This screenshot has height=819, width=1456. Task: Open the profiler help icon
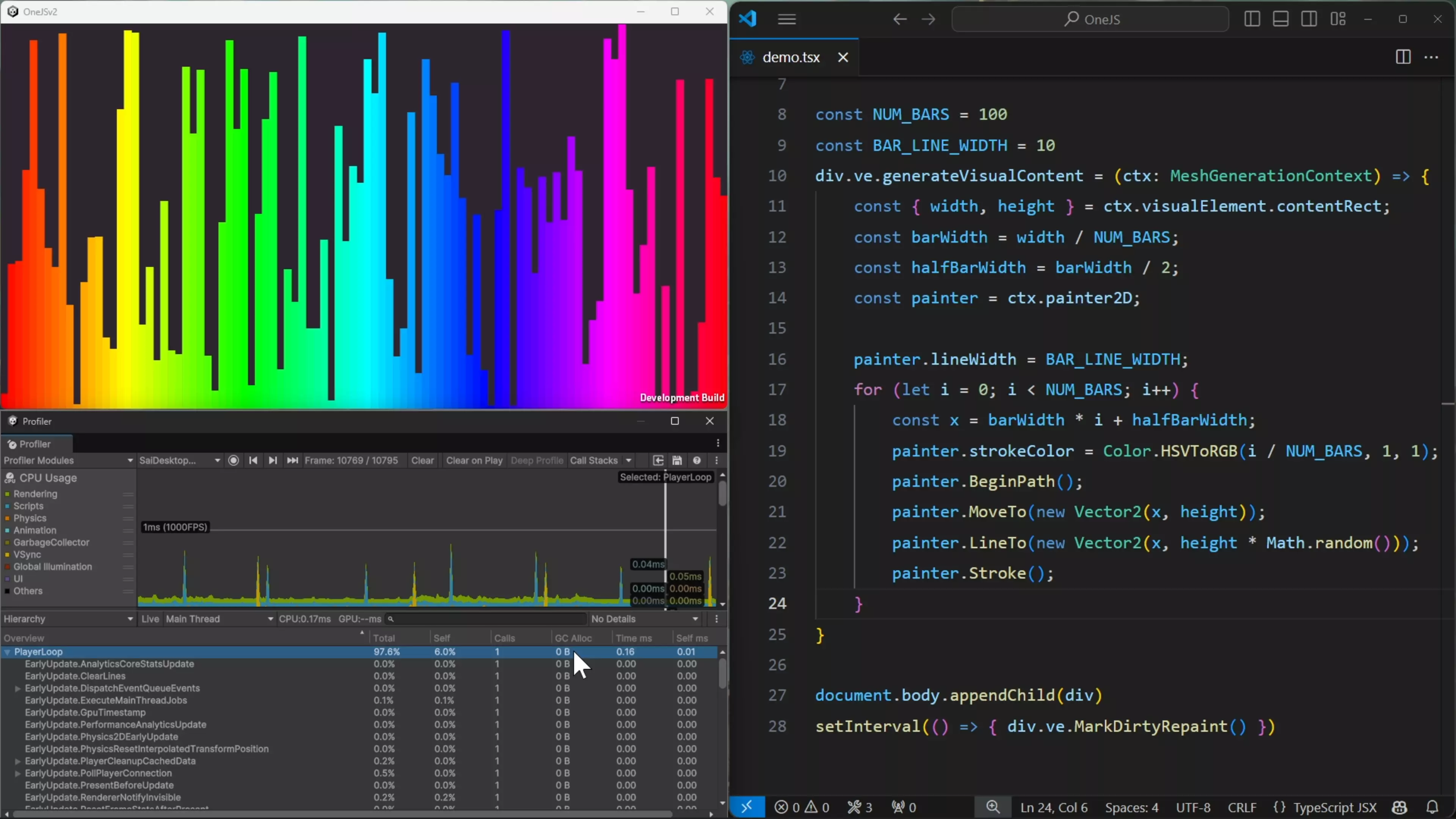coord(697,461)
